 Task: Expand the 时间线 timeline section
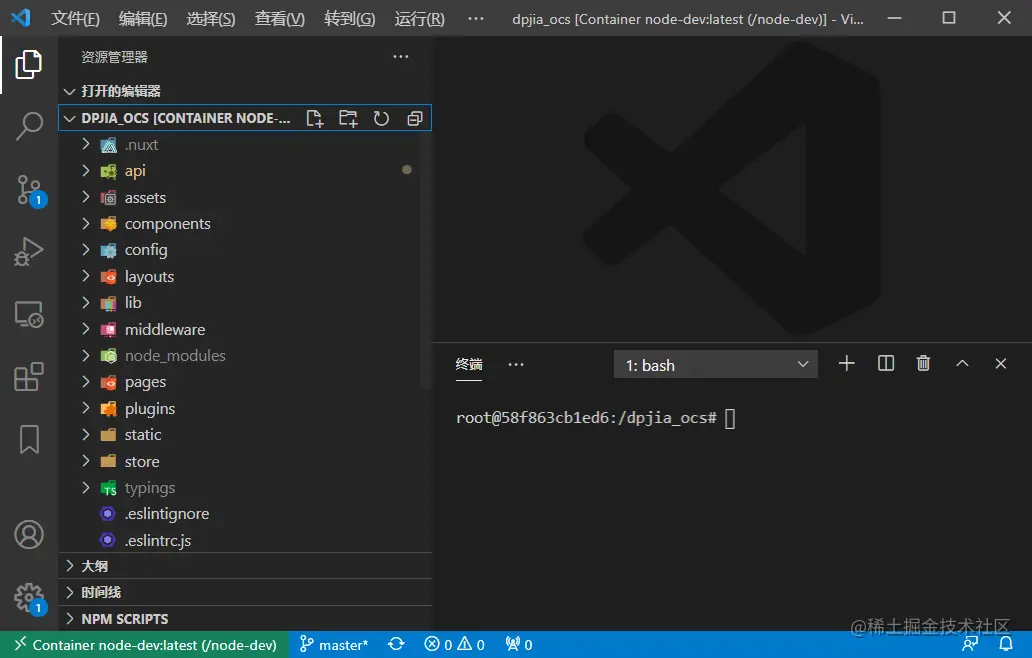[x=245, y=592]
